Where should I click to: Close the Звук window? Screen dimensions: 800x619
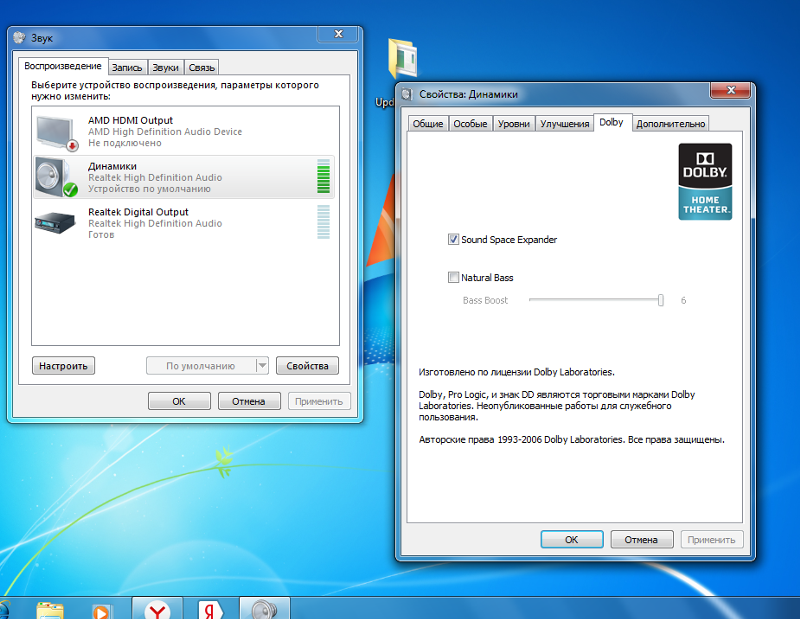[x=339, y=34]
